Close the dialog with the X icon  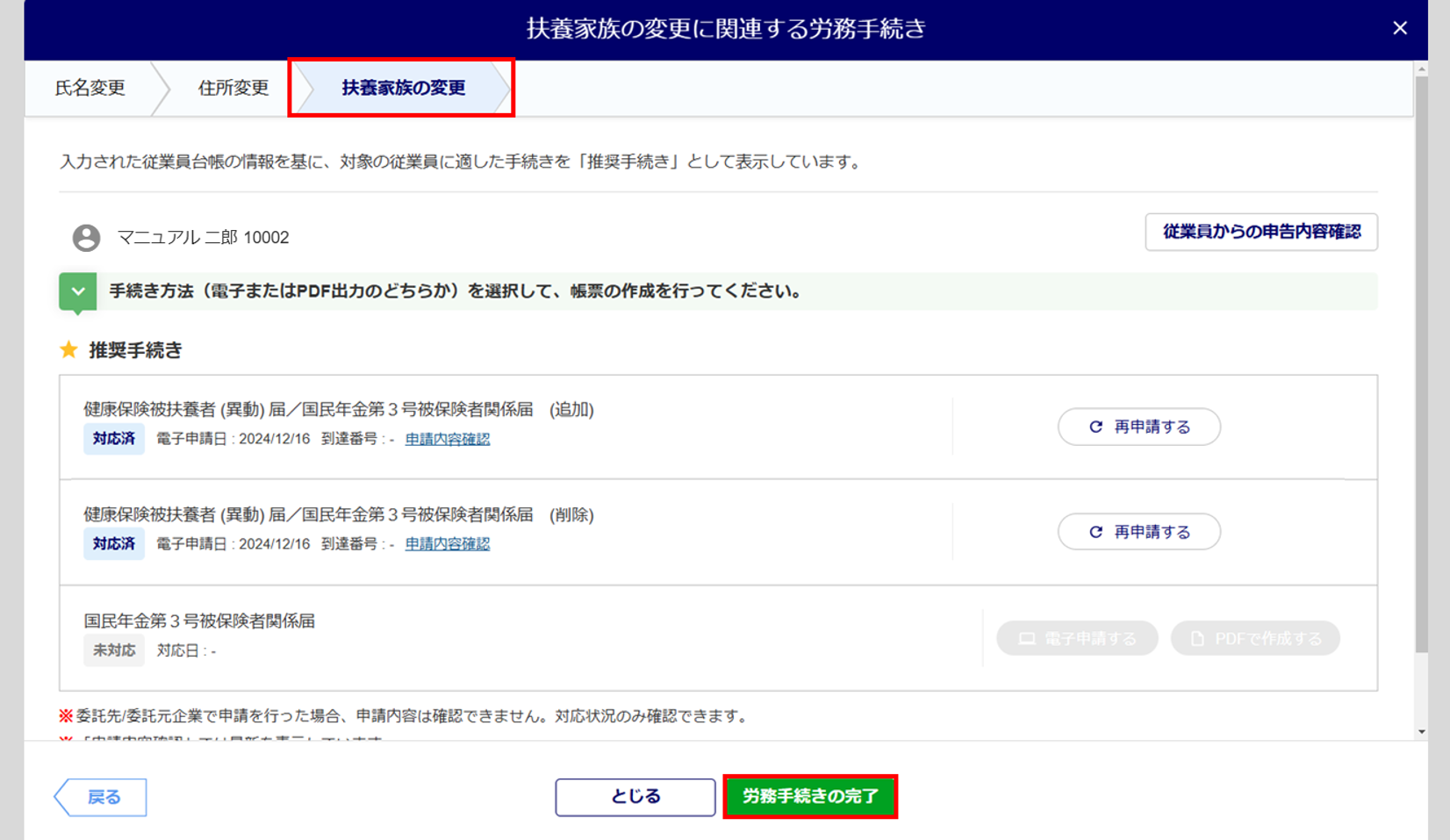click(x=1400, y=28)
